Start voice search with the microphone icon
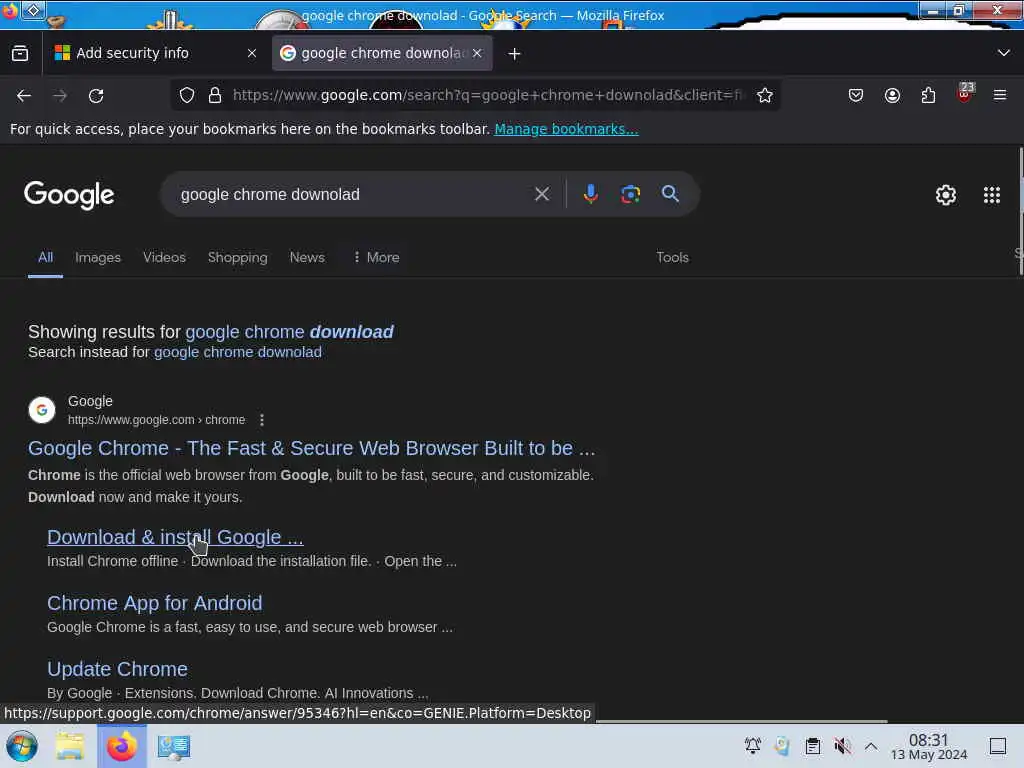The image size is (1024, 768). coord(590,194)
